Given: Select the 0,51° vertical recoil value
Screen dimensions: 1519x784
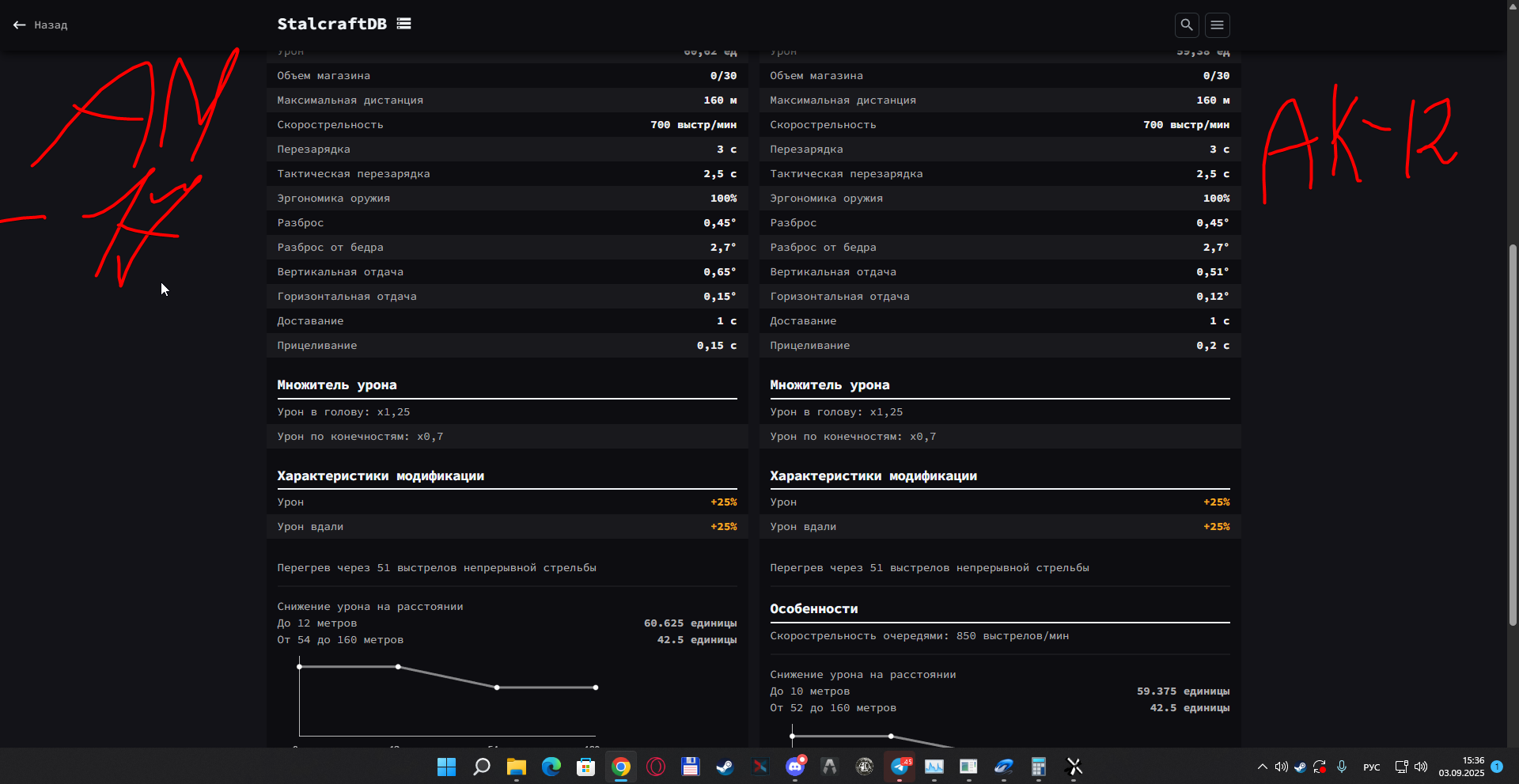Looking at the screenshot, I should [x=1213, y=272].
